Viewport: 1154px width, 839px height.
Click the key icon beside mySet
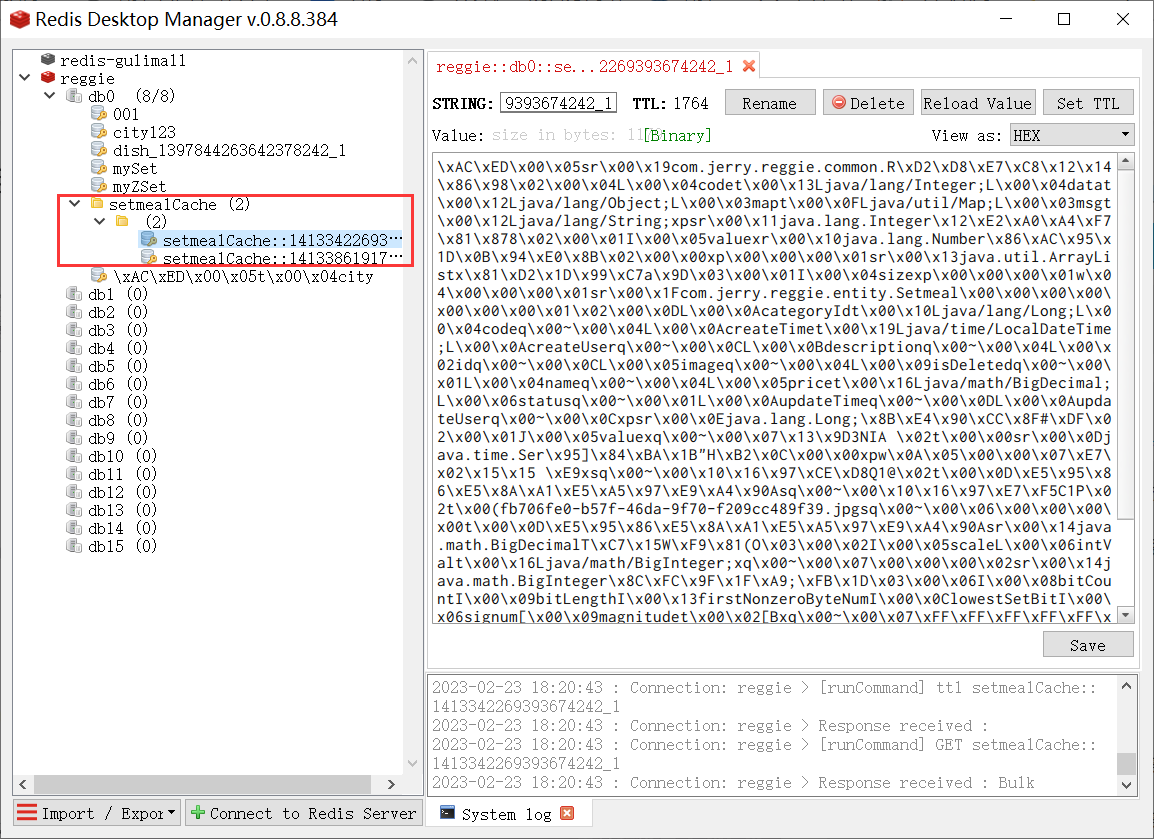tap(99, 167)
